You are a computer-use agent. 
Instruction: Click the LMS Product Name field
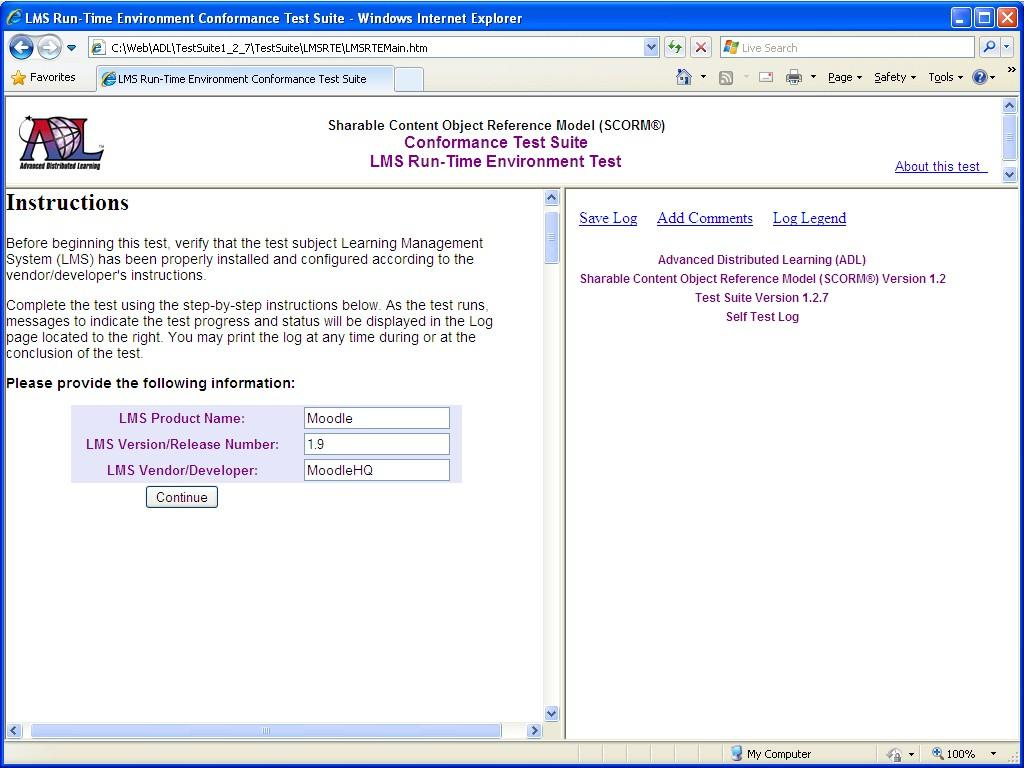pos(376,418)
